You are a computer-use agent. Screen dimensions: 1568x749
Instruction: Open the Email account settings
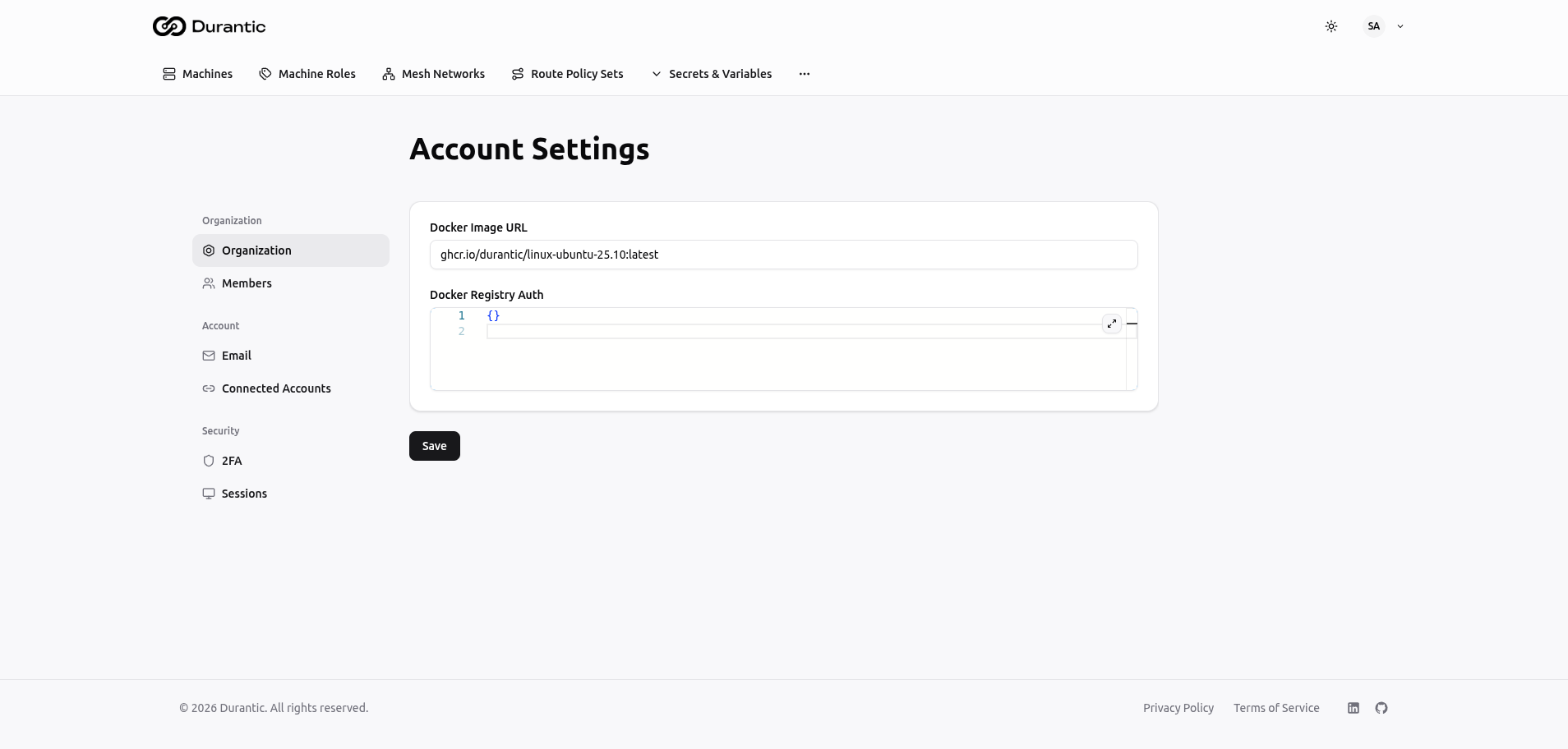tap(236, 356)
